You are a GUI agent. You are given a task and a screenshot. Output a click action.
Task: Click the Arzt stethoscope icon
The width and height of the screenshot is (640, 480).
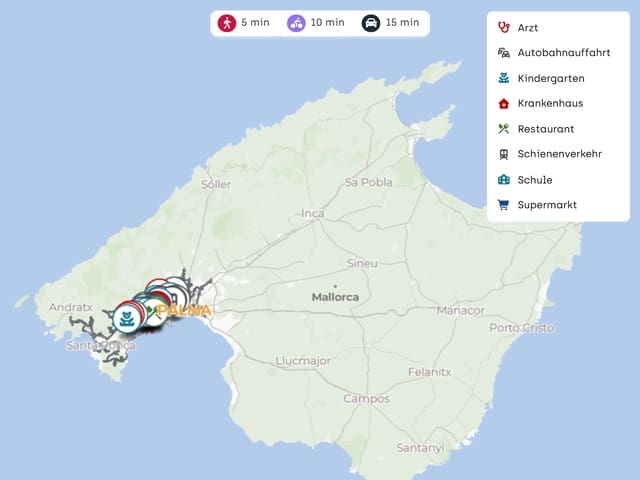504,27
